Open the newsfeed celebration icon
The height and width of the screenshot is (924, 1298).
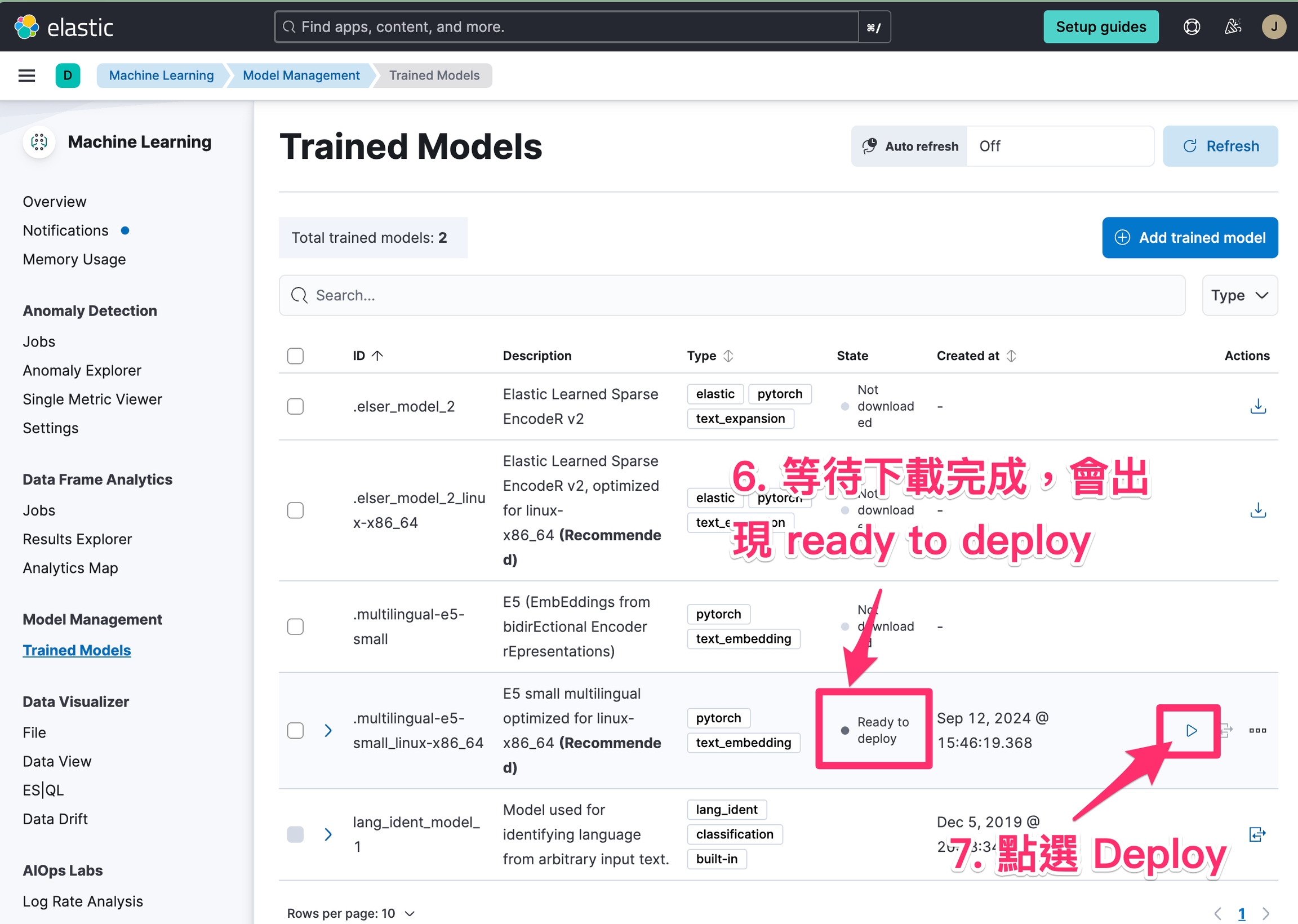(1233, 26)
